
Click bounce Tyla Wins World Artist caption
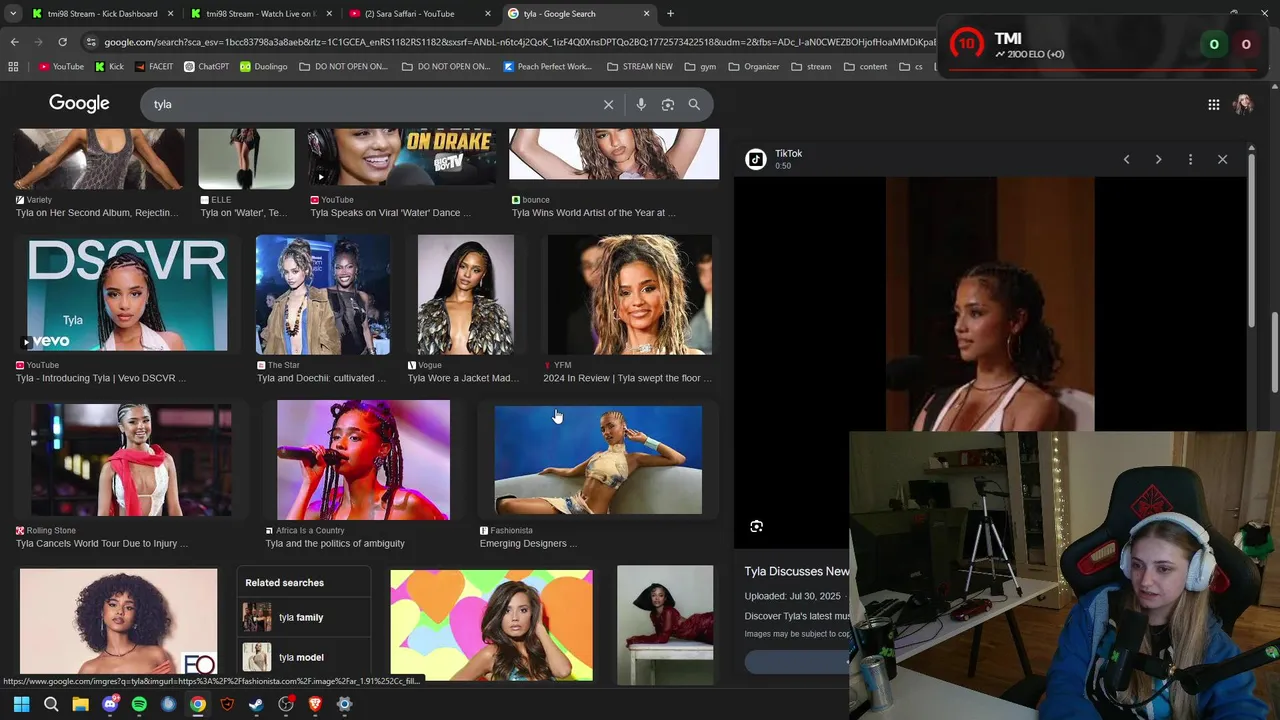594,212
